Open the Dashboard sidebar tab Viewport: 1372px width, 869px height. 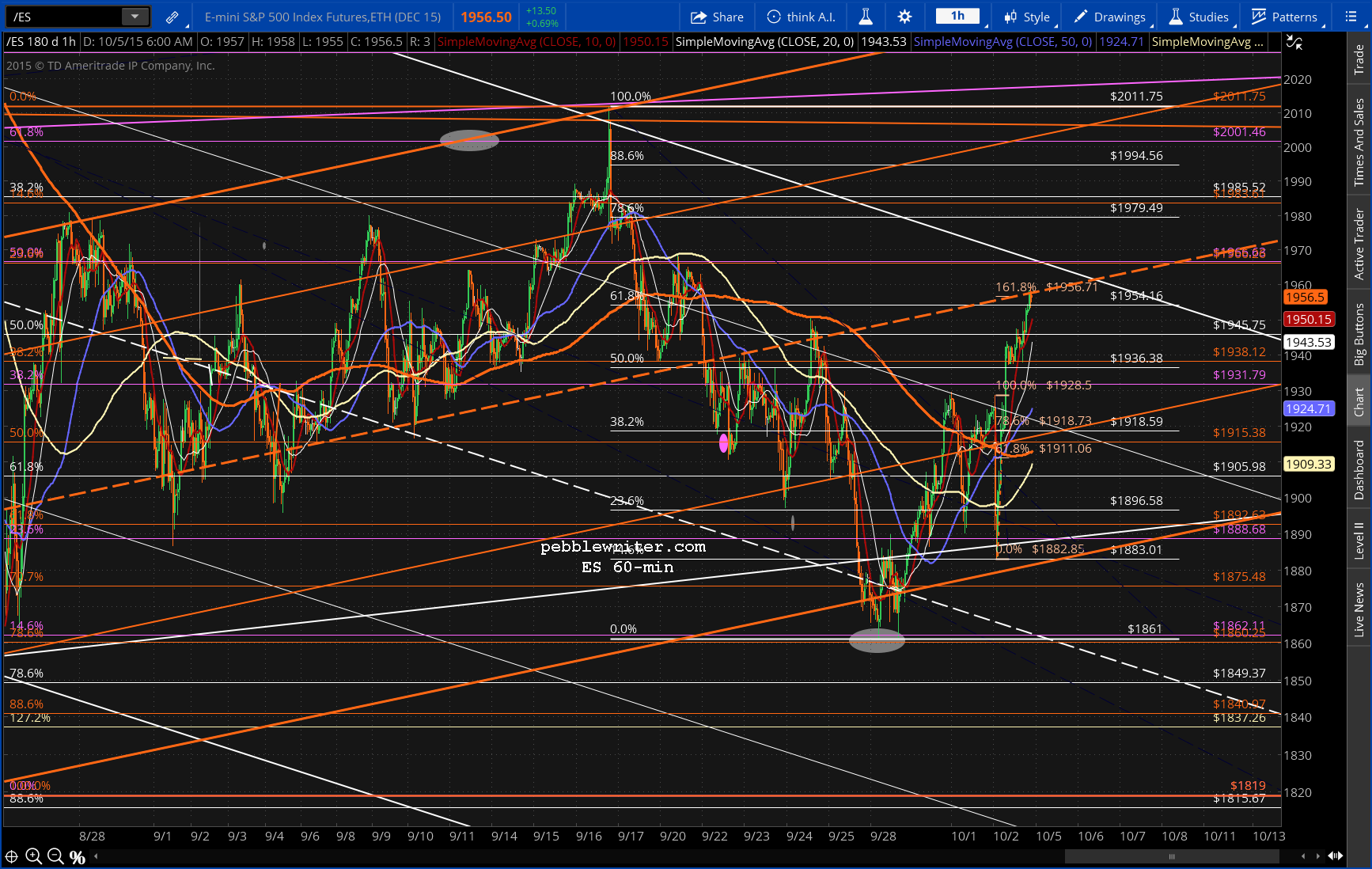(1359, 469)
